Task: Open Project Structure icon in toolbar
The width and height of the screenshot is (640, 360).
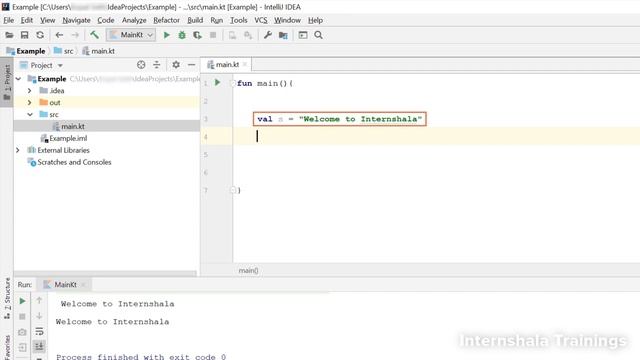Action: pyautogui.click(x=283, y=35)
